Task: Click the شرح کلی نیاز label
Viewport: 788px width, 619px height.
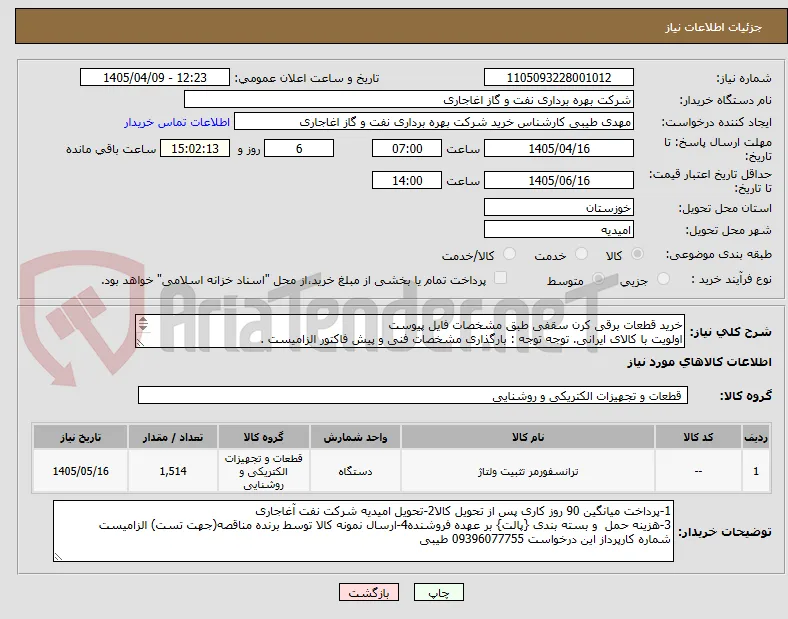Action: point(730,332)
